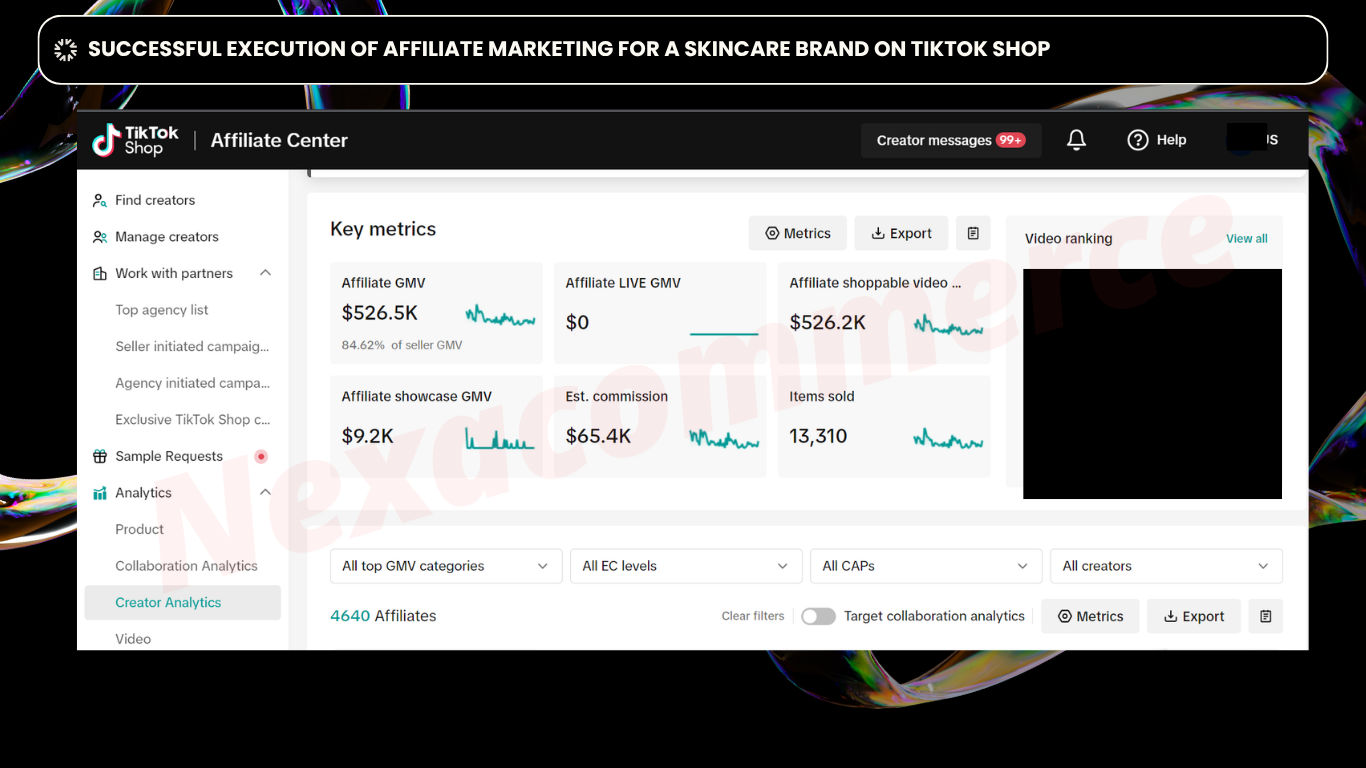
Task: Click the document icon beside lower Export button
Action: (1265, 616)
